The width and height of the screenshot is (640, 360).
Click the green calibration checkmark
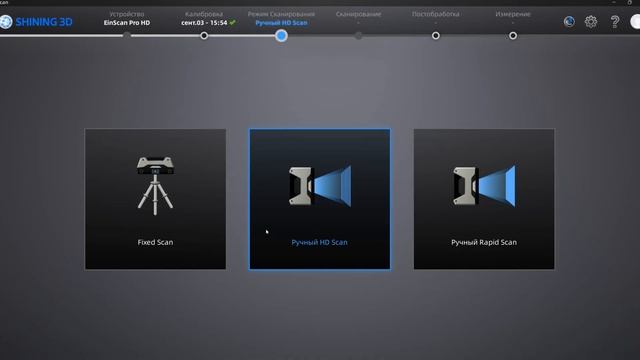point(232,22)
